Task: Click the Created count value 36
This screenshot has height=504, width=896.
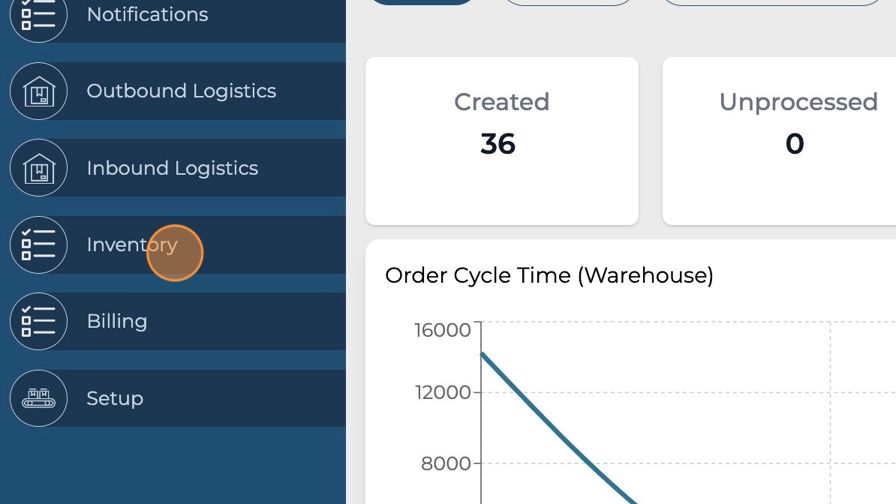Action: [498, 144]
